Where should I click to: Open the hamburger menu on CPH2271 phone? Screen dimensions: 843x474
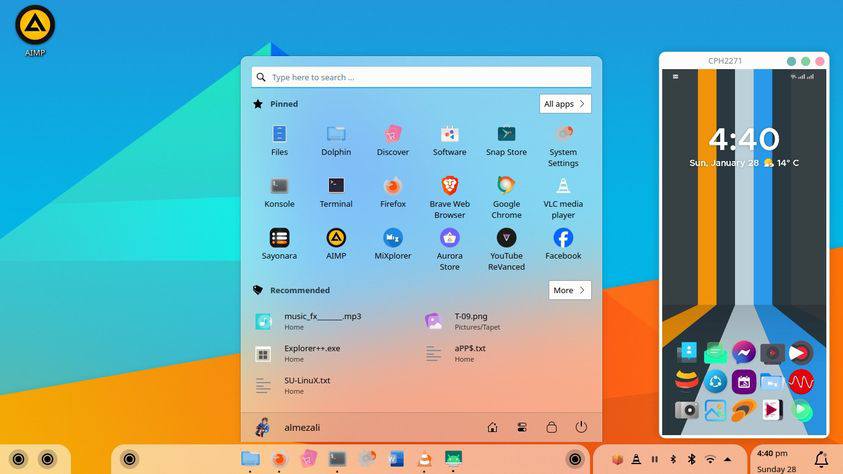click(x=675, y=76)
